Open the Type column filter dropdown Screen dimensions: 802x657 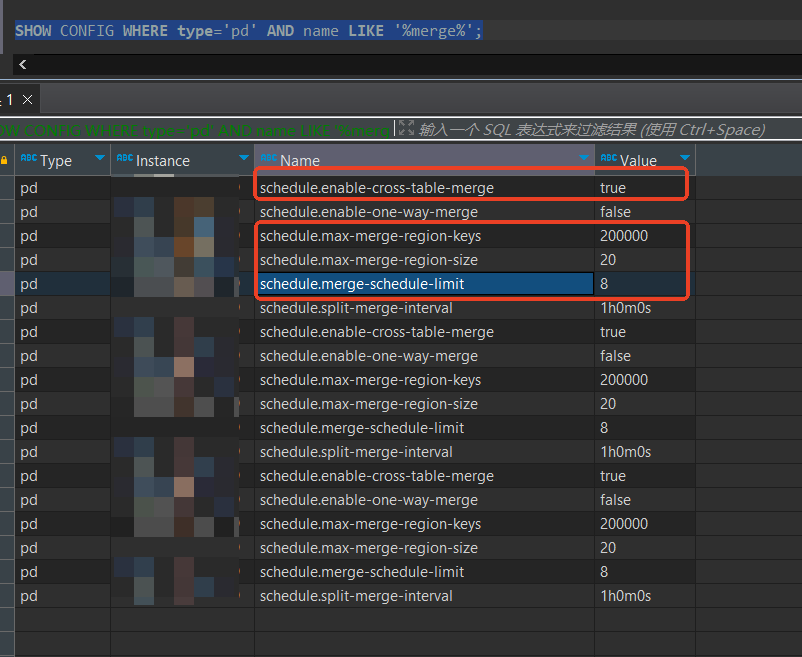(x=99, y=159)
